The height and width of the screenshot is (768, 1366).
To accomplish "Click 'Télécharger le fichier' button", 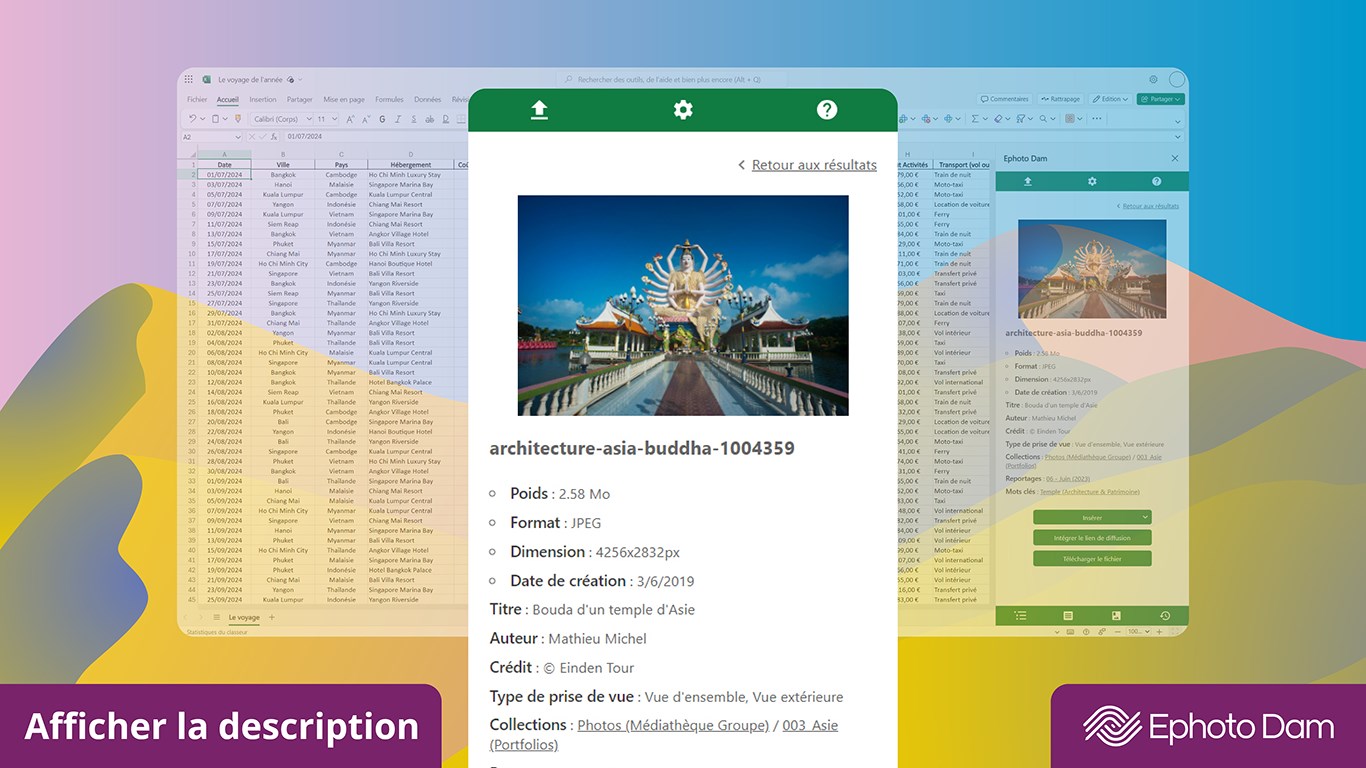I will (x=1092, y=559).
